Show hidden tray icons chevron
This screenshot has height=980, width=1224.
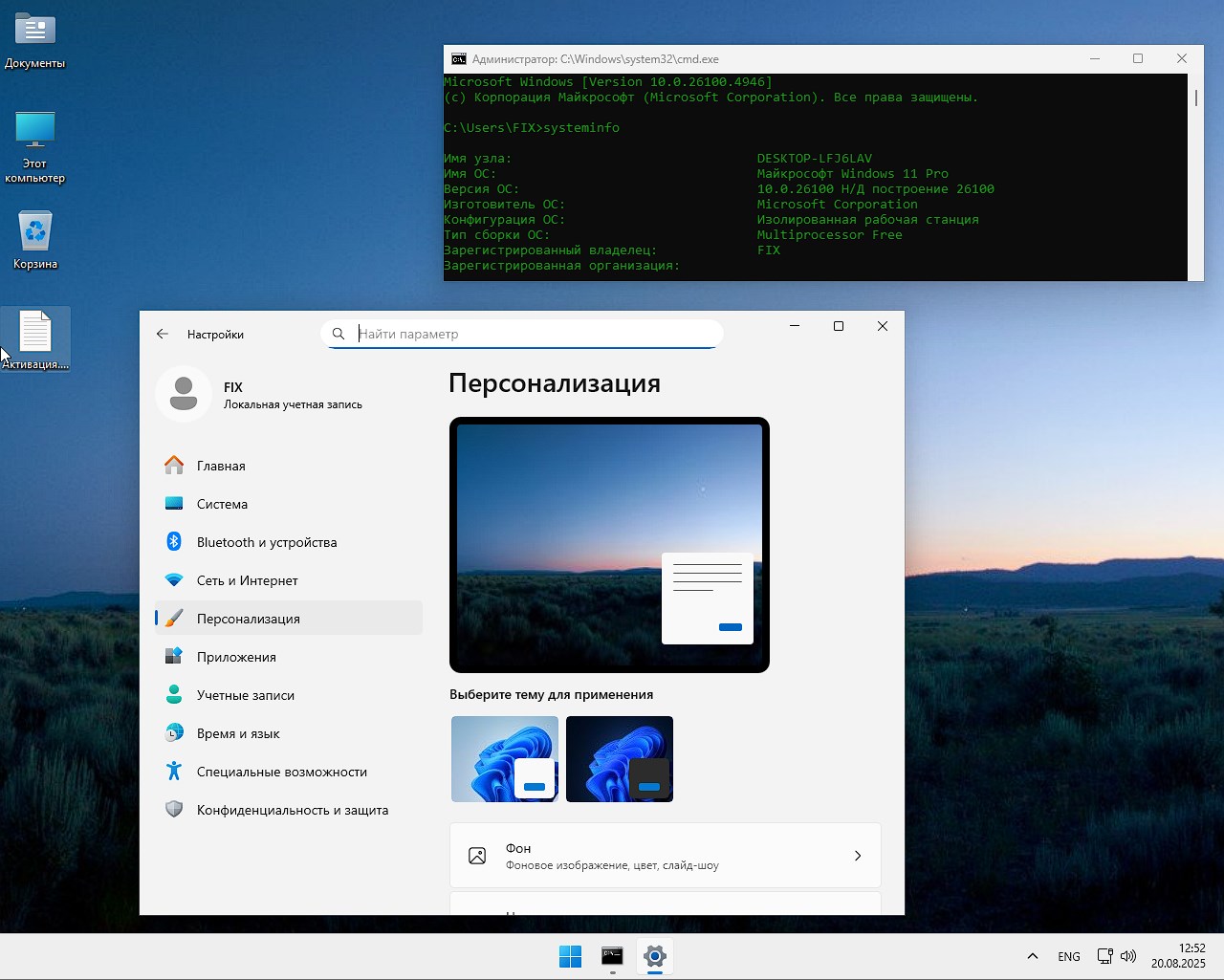[1033, 956]
